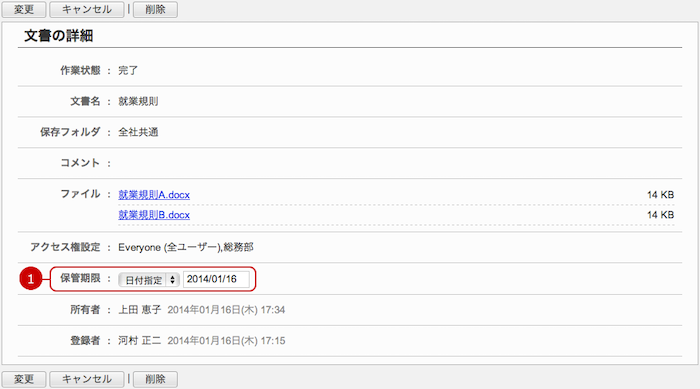The image size is (700, 389).
Task: Click the 作業状態 label
Action: click(80, 71)
